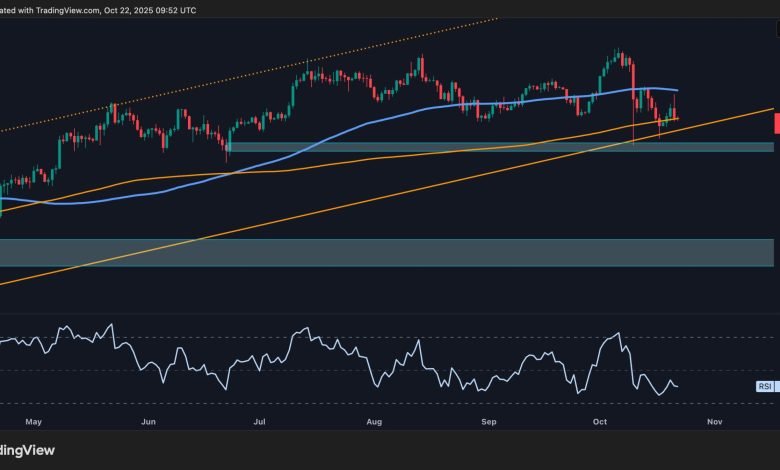
Task: Click the red current price marker
Action: point(776,123)
